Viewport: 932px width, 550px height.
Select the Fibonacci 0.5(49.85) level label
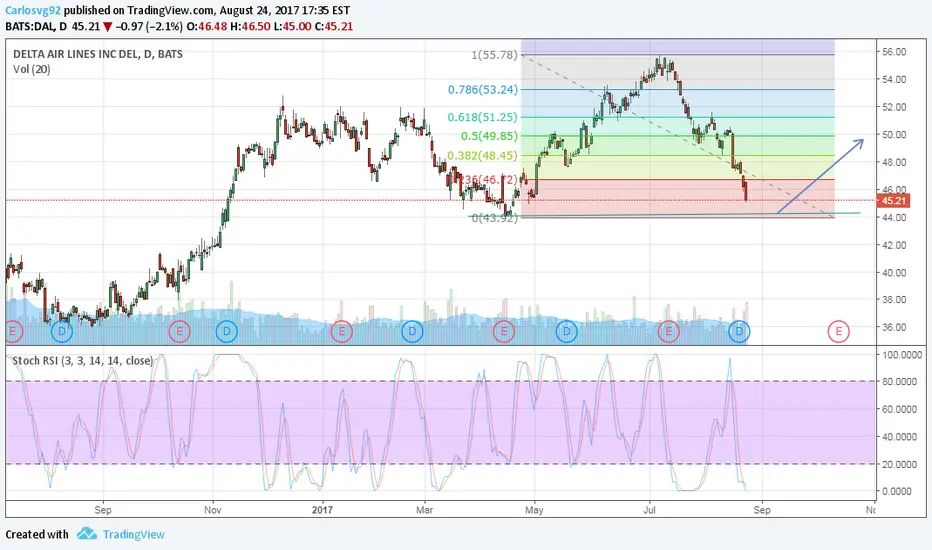489,136
